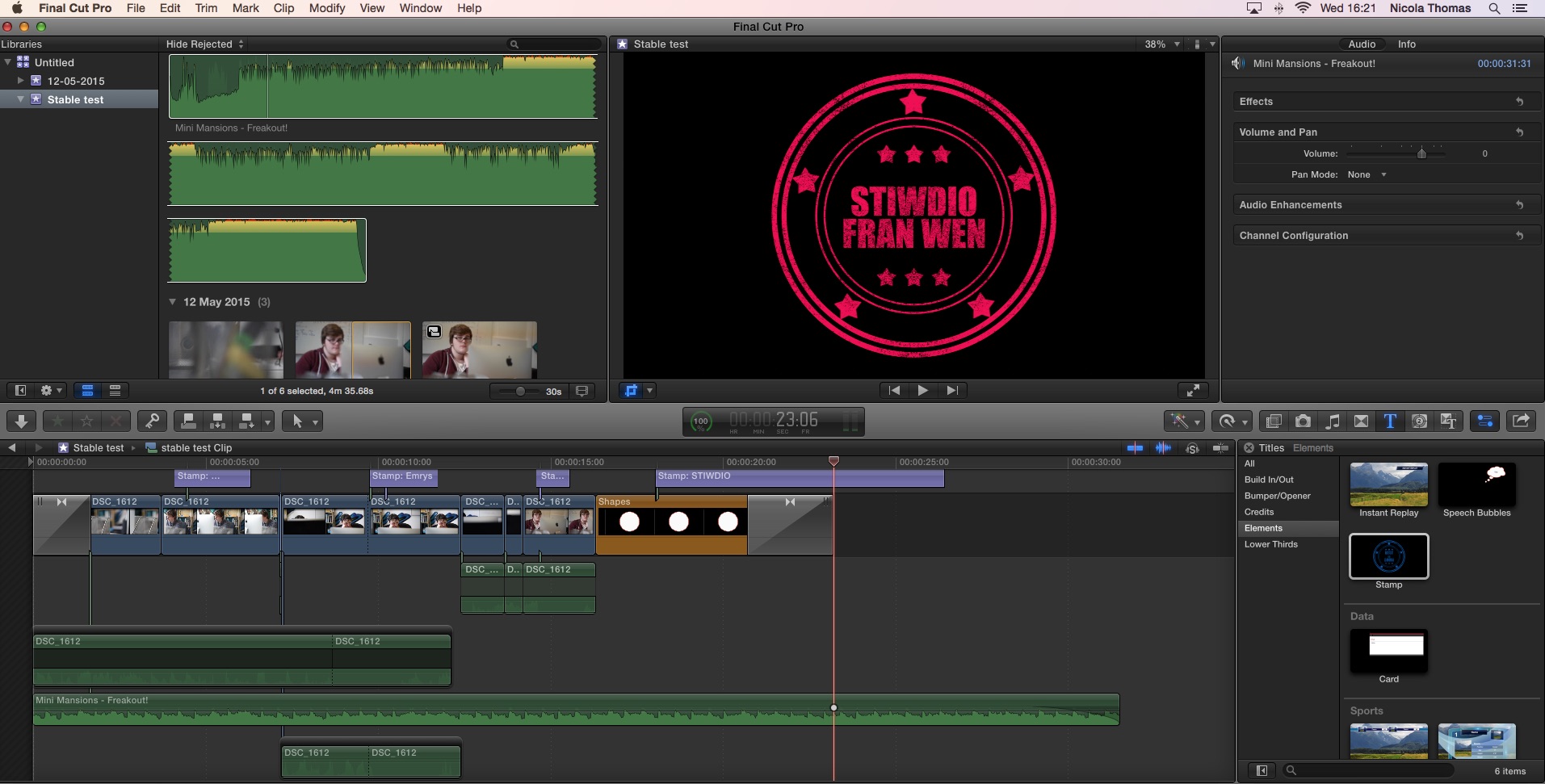The width and height of the screenshot is (1545, 784).
Task: Open the Keyword Editor key icon
Action: point(152,421)
